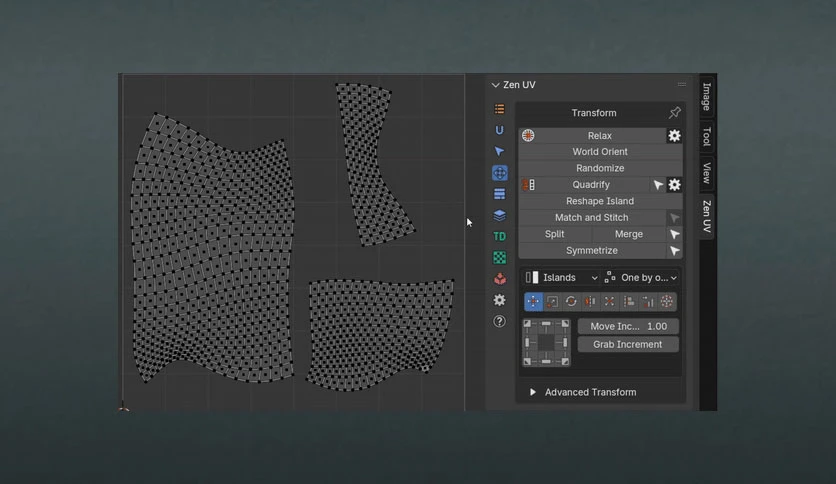Select the 2D cursor transform mode icon
Image resolution: width=836 pixels, height=484 pixels.
coord(667,302)
